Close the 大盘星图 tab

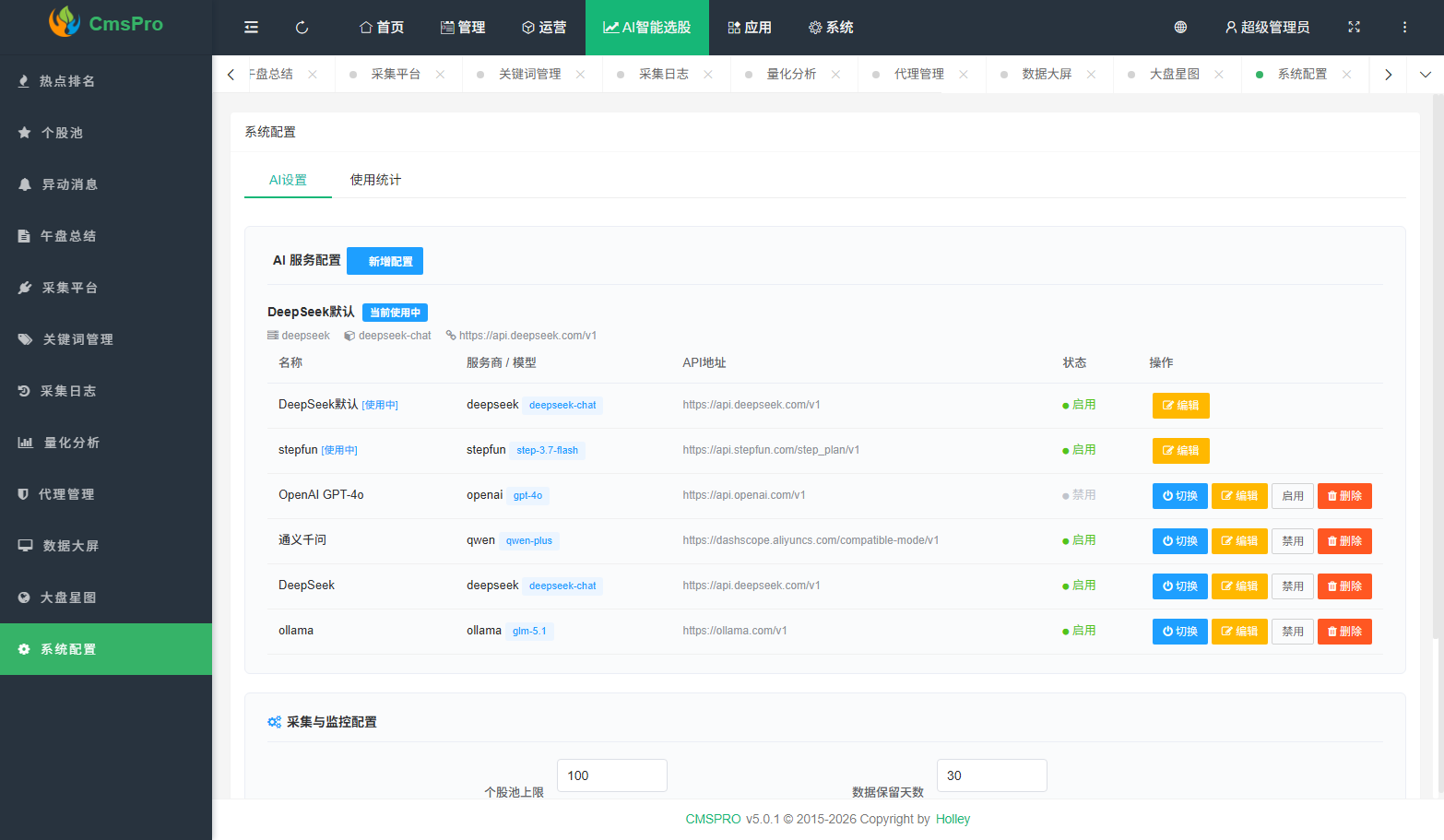tap(1218, 75)
